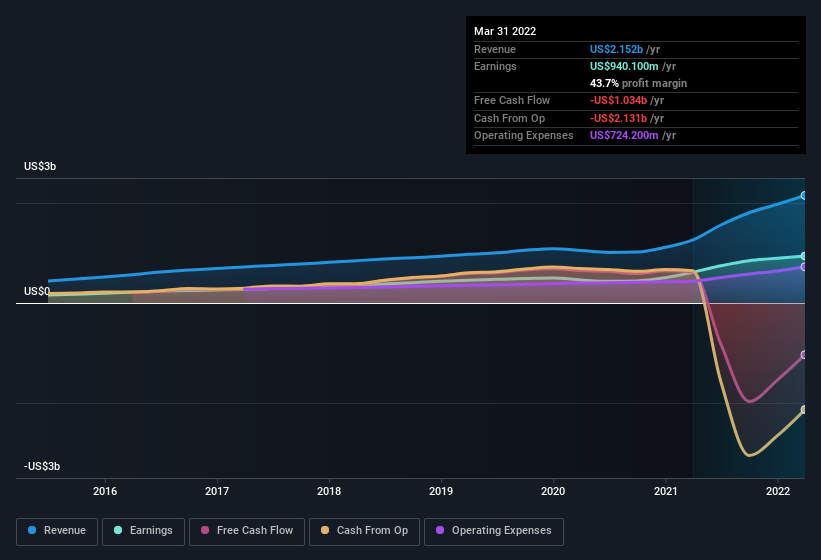821x560 pixels.
Task: Click the Free Cash Flow endpoint marker
Action: tap(804, 355)
